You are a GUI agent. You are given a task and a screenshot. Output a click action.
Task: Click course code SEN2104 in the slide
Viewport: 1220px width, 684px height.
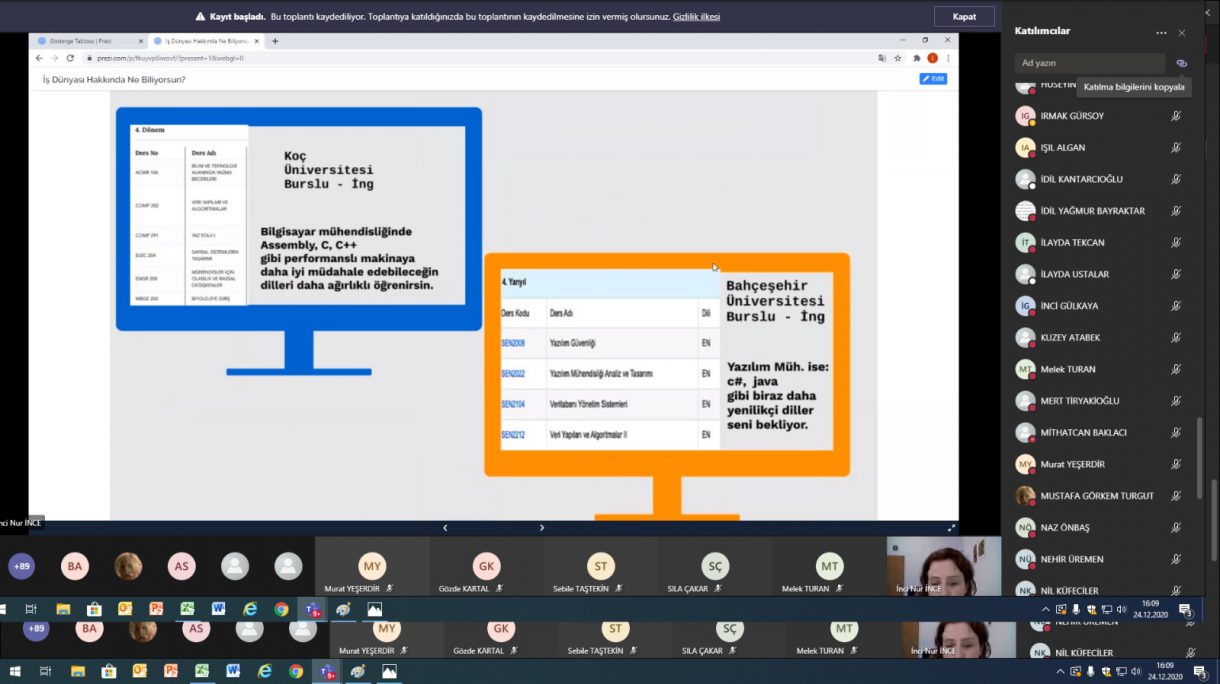coord(513,404)
